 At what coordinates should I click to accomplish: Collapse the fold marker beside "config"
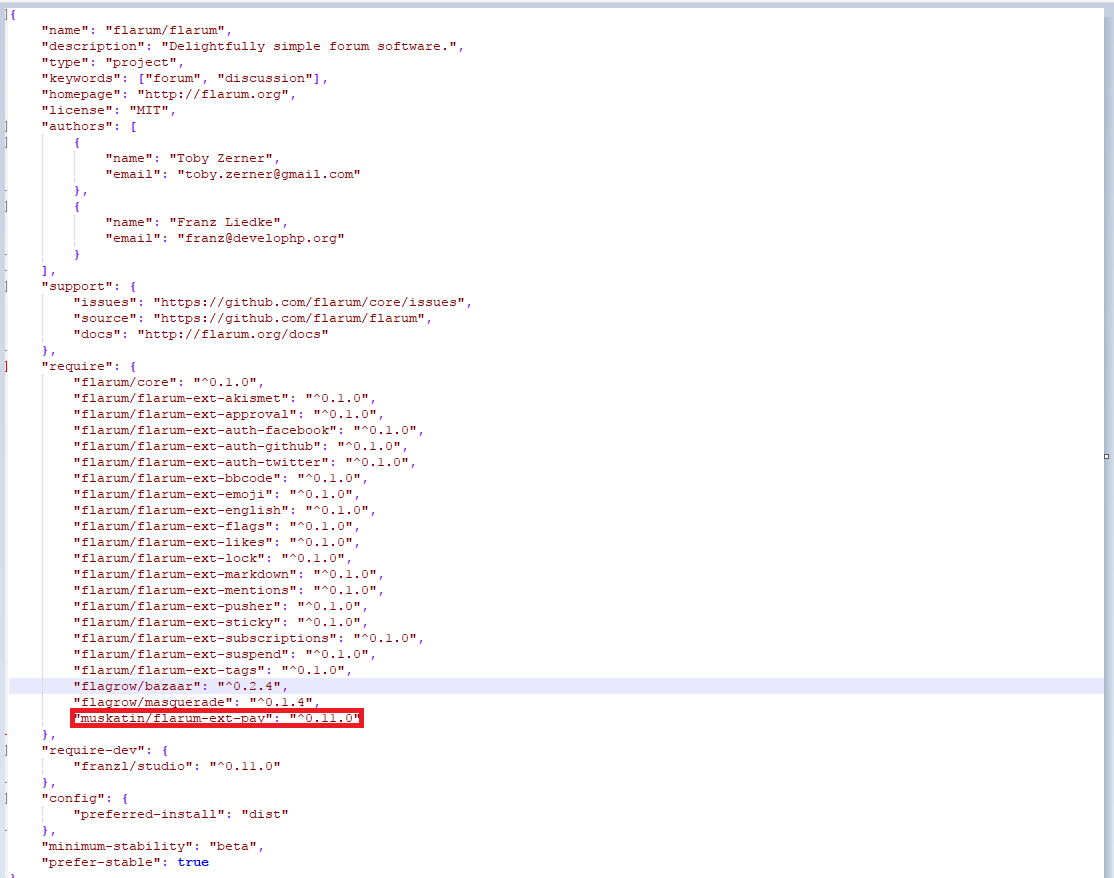tap(6, 798)
